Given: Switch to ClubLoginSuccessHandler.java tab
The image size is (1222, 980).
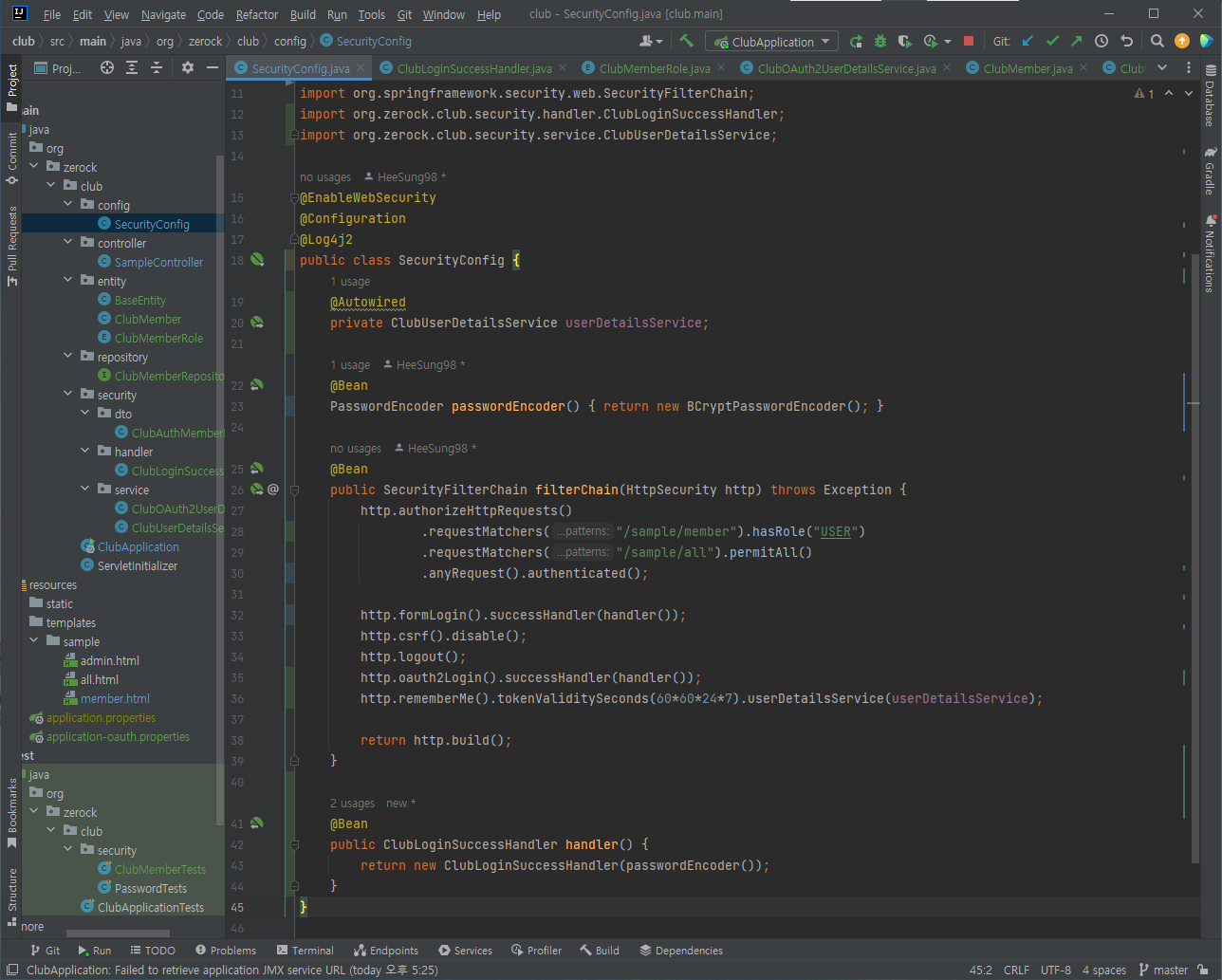Looking at the screenshot, I should (x=474, y=68).
